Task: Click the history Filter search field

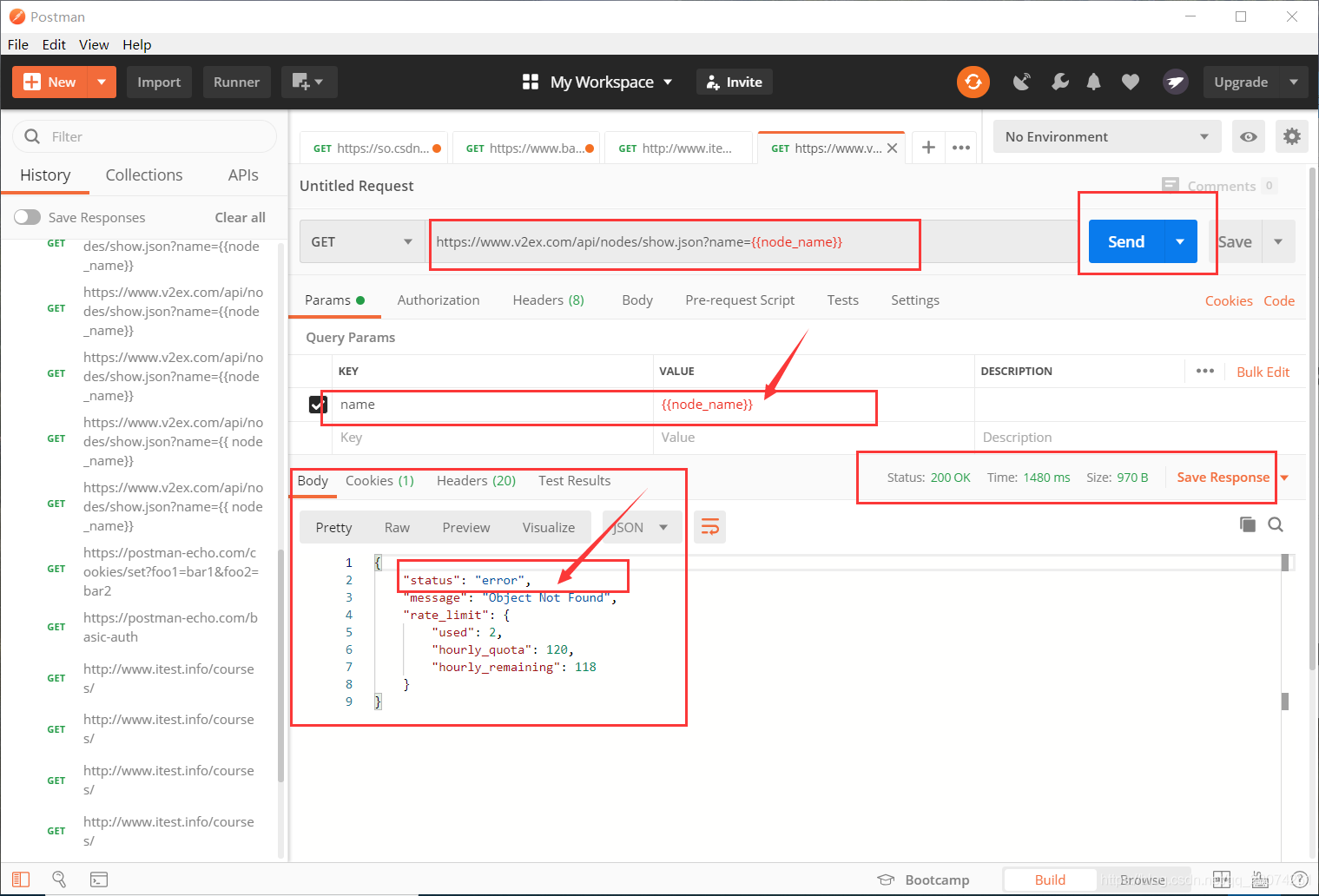Action: click(x=144, y=136)
